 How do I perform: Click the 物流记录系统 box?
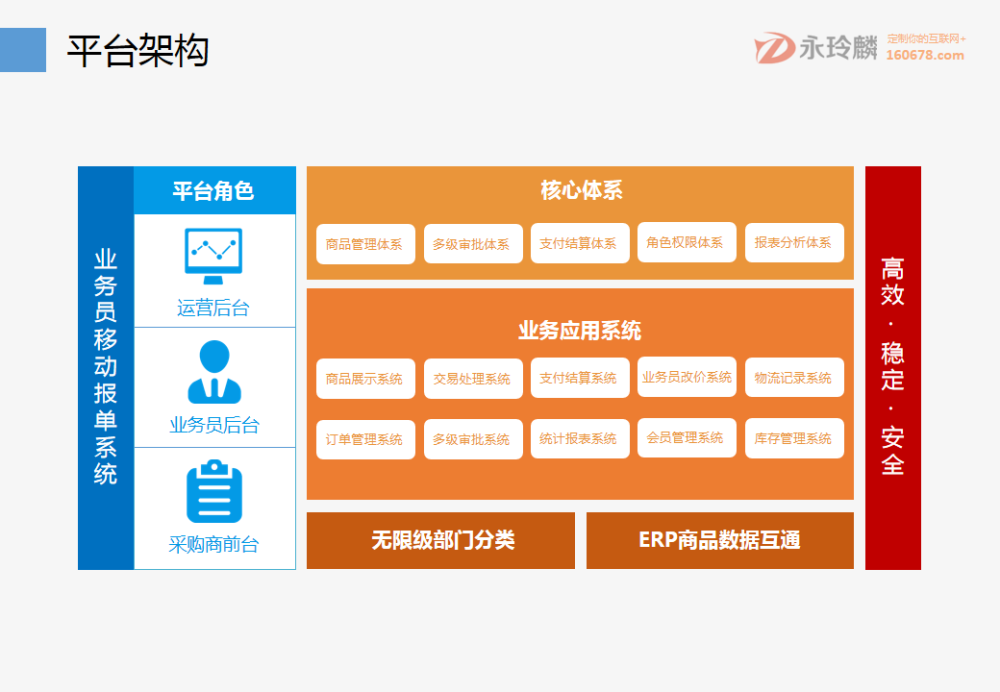[794, 378]
